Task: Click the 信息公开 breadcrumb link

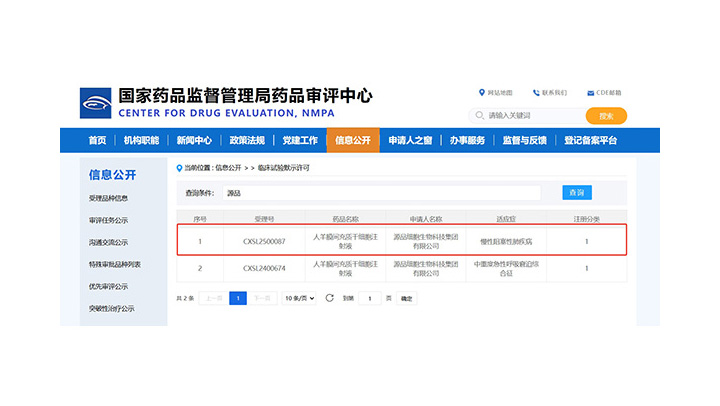Action: point(228,168)
